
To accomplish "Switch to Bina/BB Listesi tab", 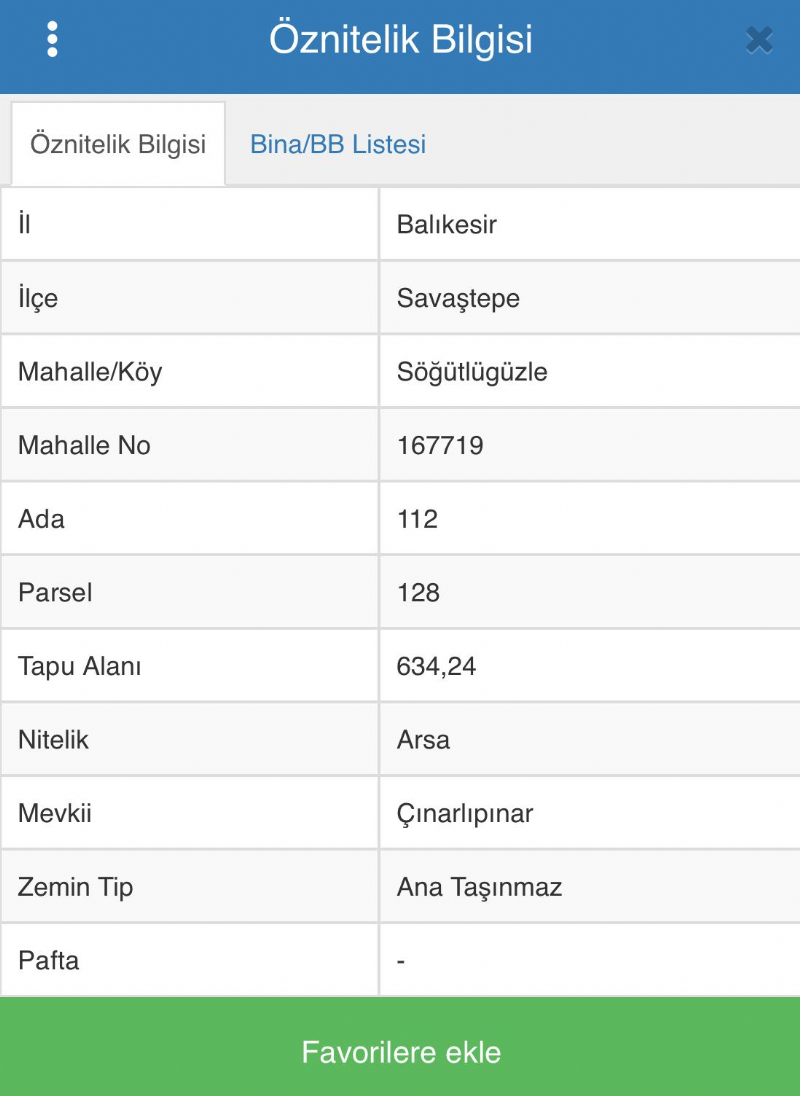I will coord(338,144).
